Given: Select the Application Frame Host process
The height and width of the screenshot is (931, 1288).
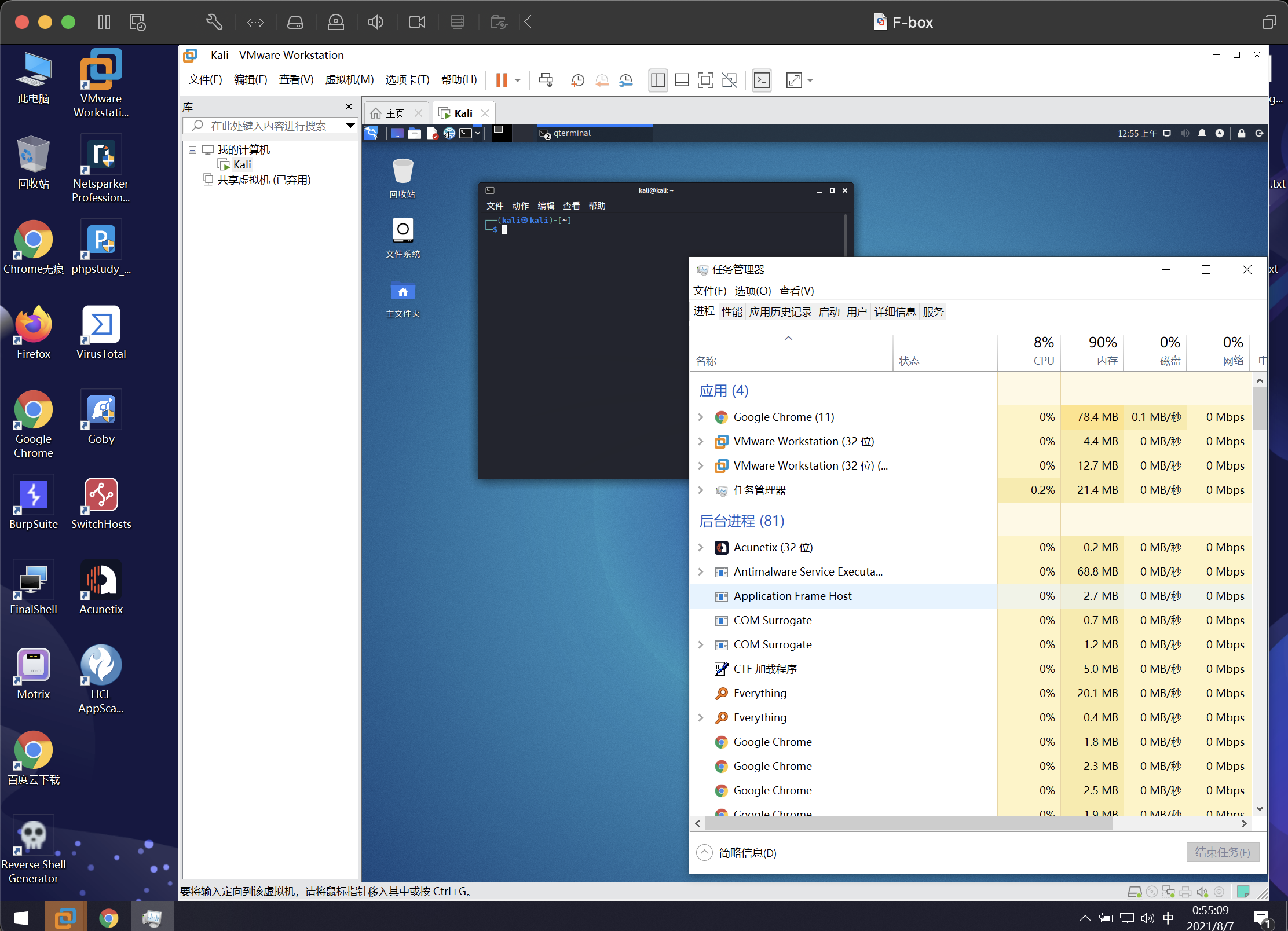Looking at the screenshot, I should pos(792,596).
